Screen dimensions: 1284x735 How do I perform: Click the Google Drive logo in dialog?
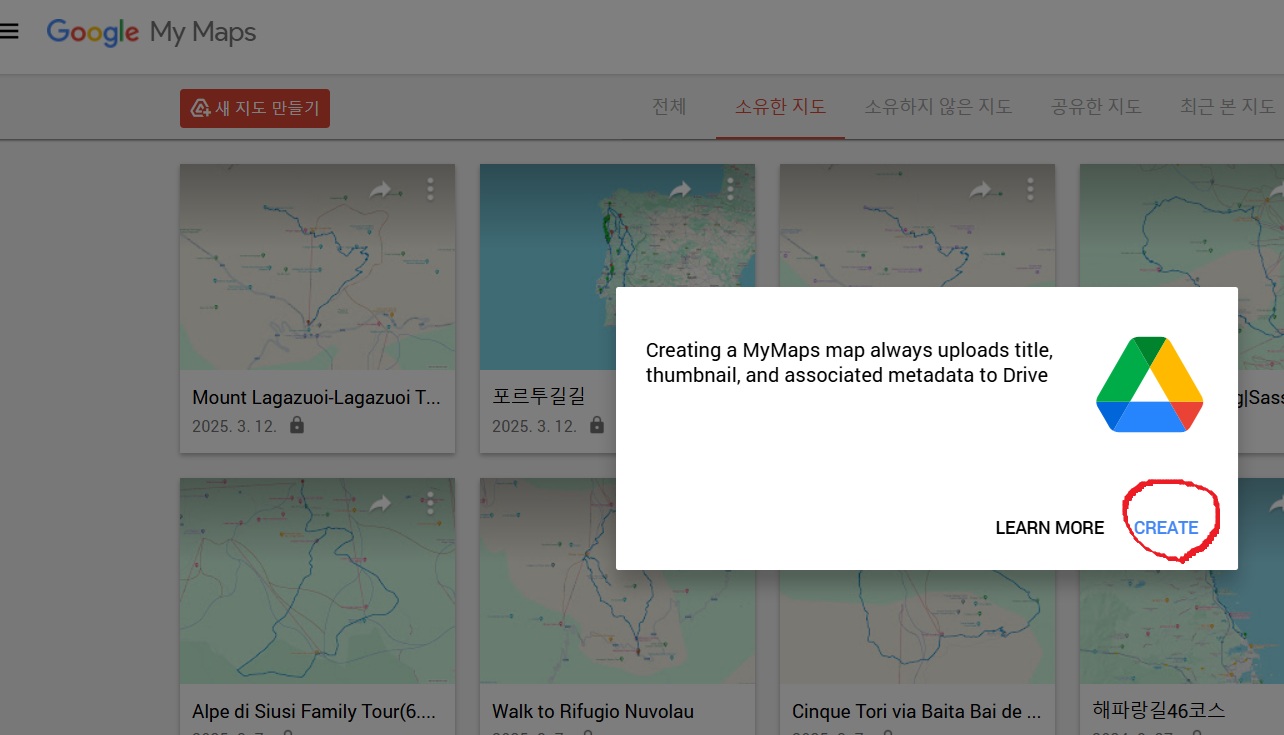pyautogui.click(x=1149, y=384)
